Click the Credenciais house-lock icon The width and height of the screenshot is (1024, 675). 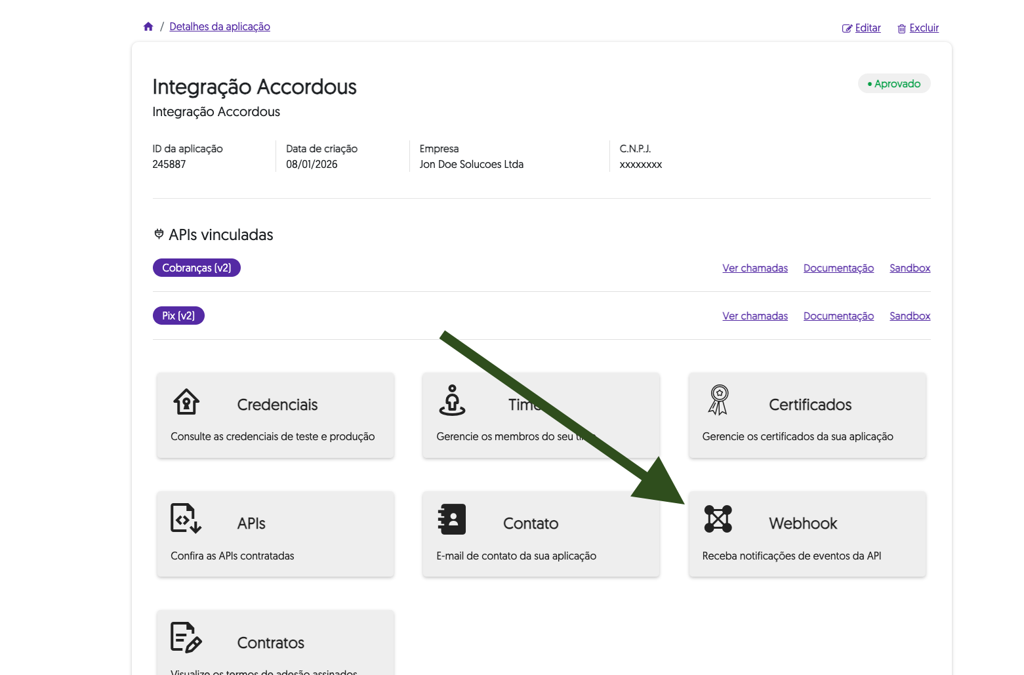(x=186, y=401)
